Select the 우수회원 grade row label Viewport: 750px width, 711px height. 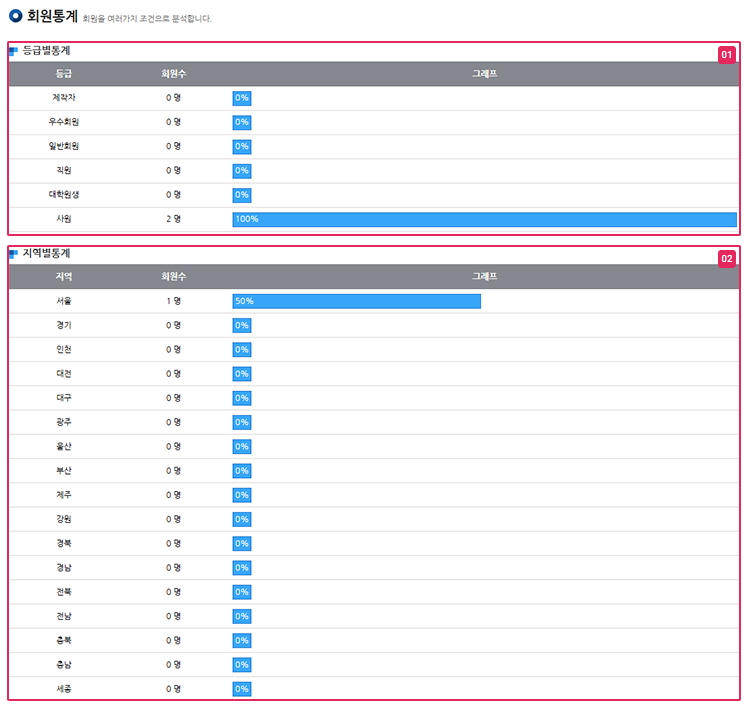click(64, 122)
